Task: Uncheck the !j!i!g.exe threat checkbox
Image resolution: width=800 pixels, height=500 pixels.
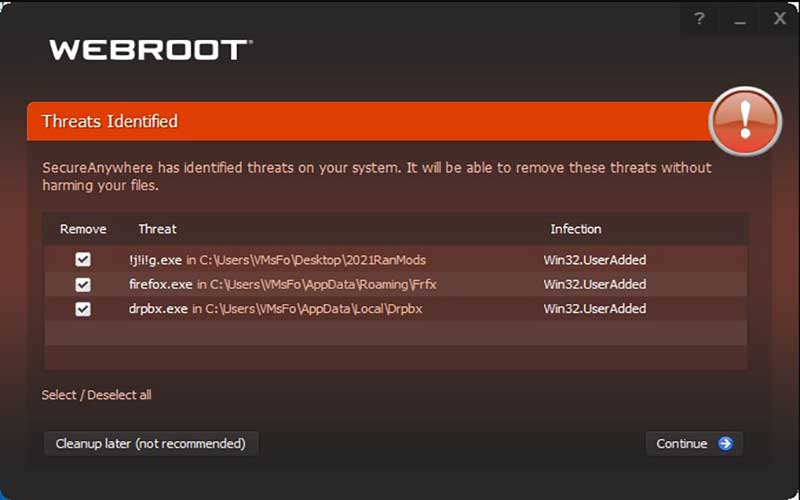Action: tap(83, 260)
